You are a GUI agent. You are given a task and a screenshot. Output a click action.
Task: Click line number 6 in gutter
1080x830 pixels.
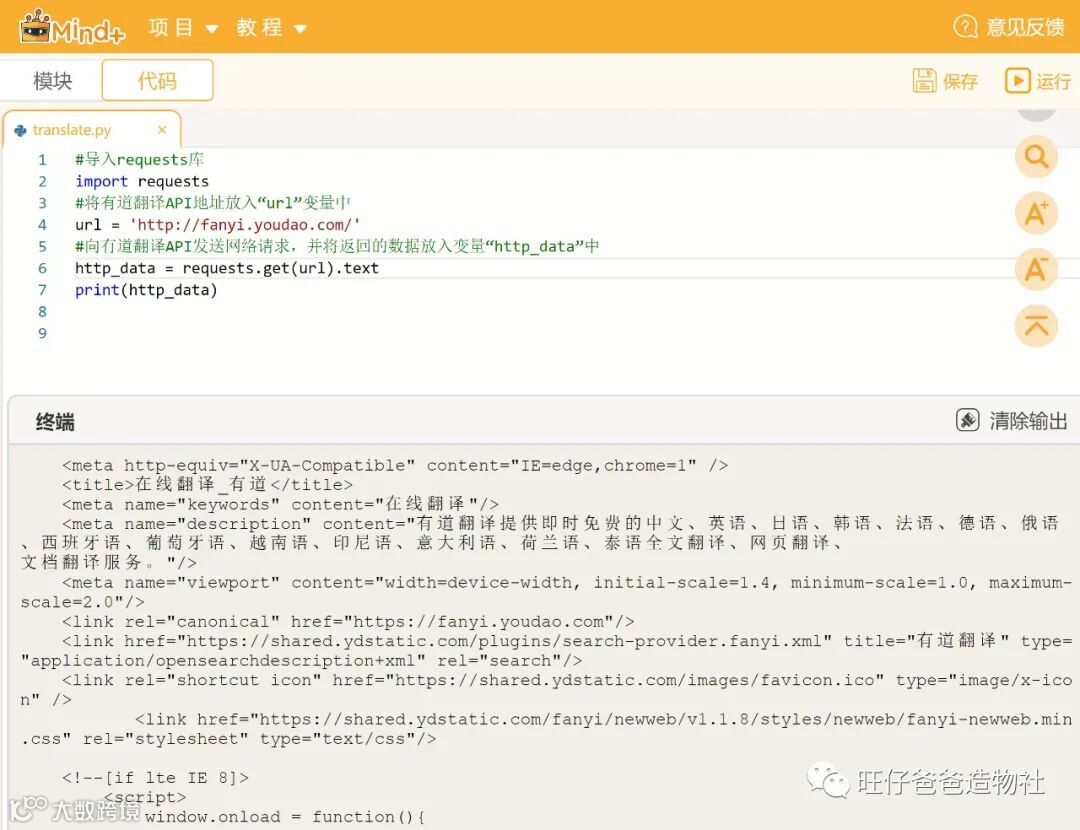tap(42, 268)
